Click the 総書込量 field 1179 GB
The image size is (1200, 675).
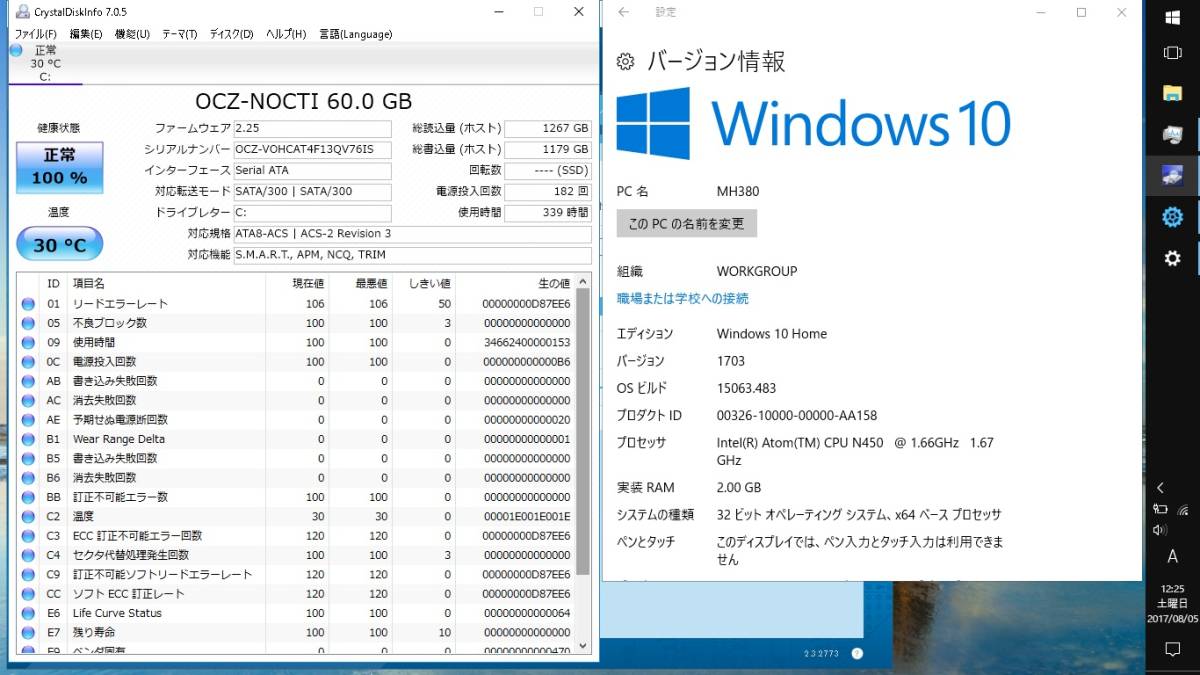[x=548, y=150]
